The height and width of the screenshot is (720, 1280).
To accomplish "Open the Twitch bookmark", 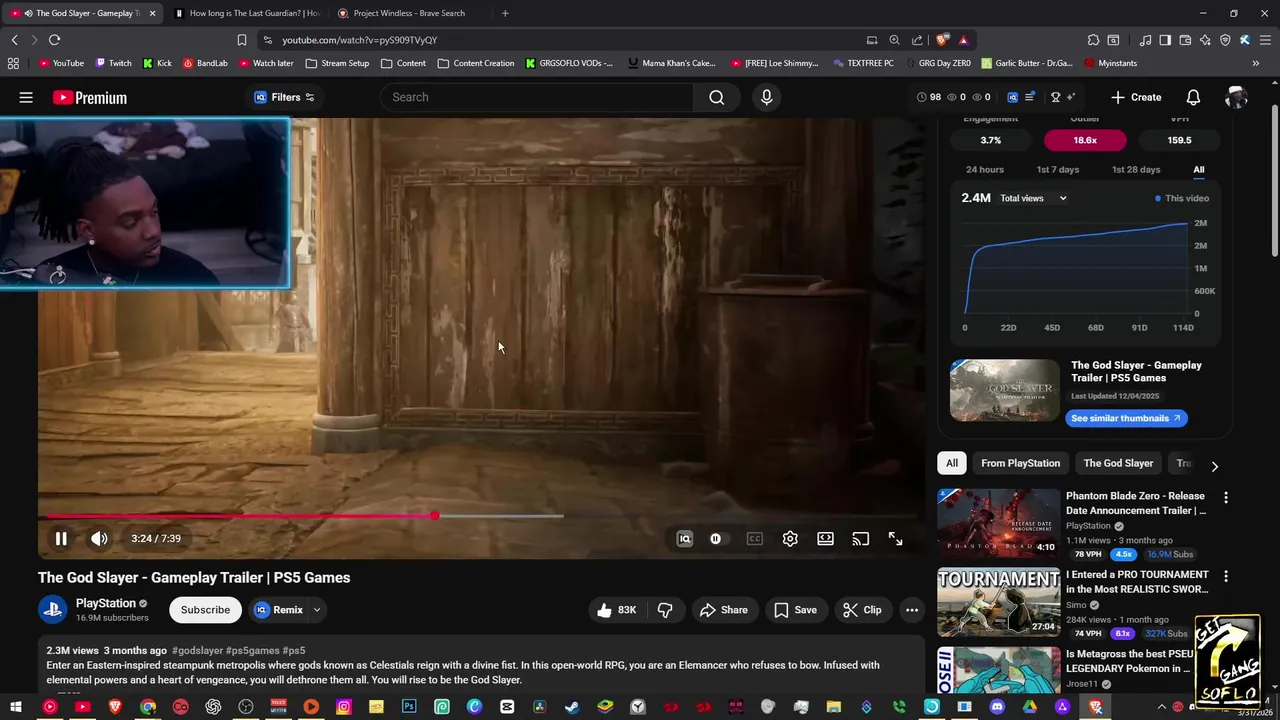I will tap(113, 63).
